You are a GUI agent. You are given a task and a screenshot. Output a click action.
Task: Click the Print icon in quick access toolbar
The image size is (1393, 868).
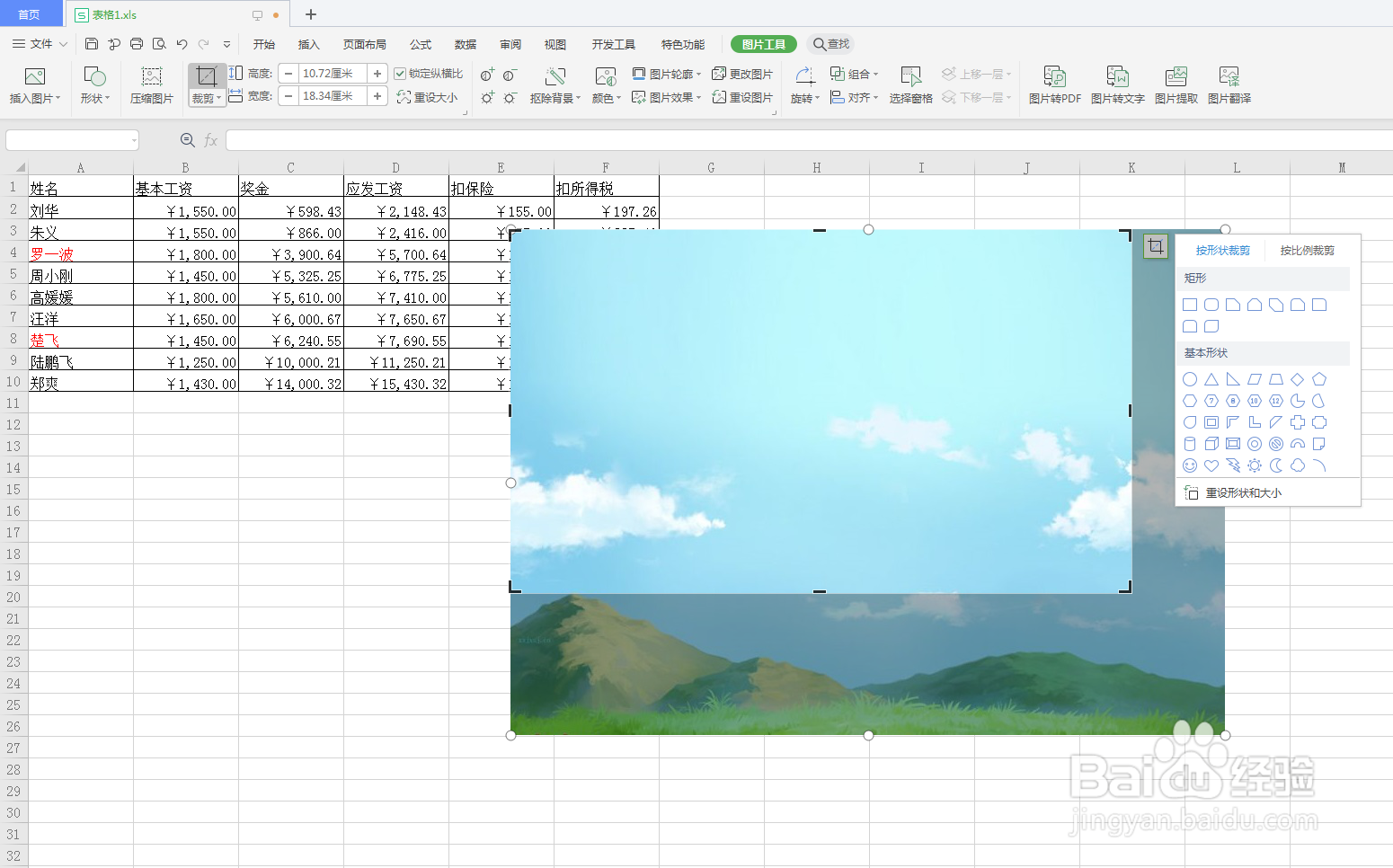pos(137,43)
